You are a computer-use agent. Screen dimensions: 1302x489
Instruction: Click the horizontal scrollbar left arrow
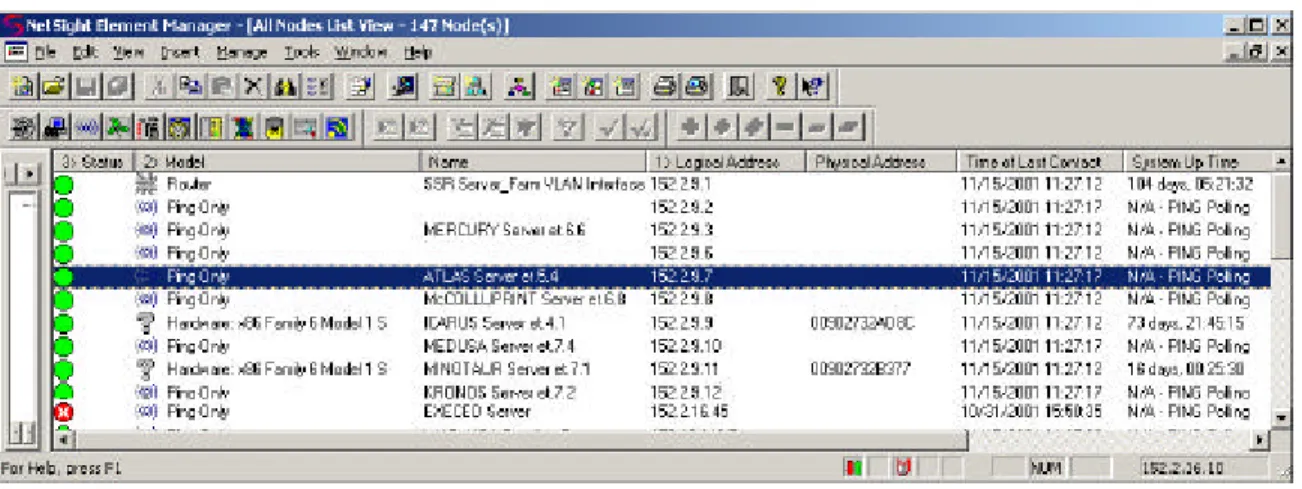coord(65,438)
